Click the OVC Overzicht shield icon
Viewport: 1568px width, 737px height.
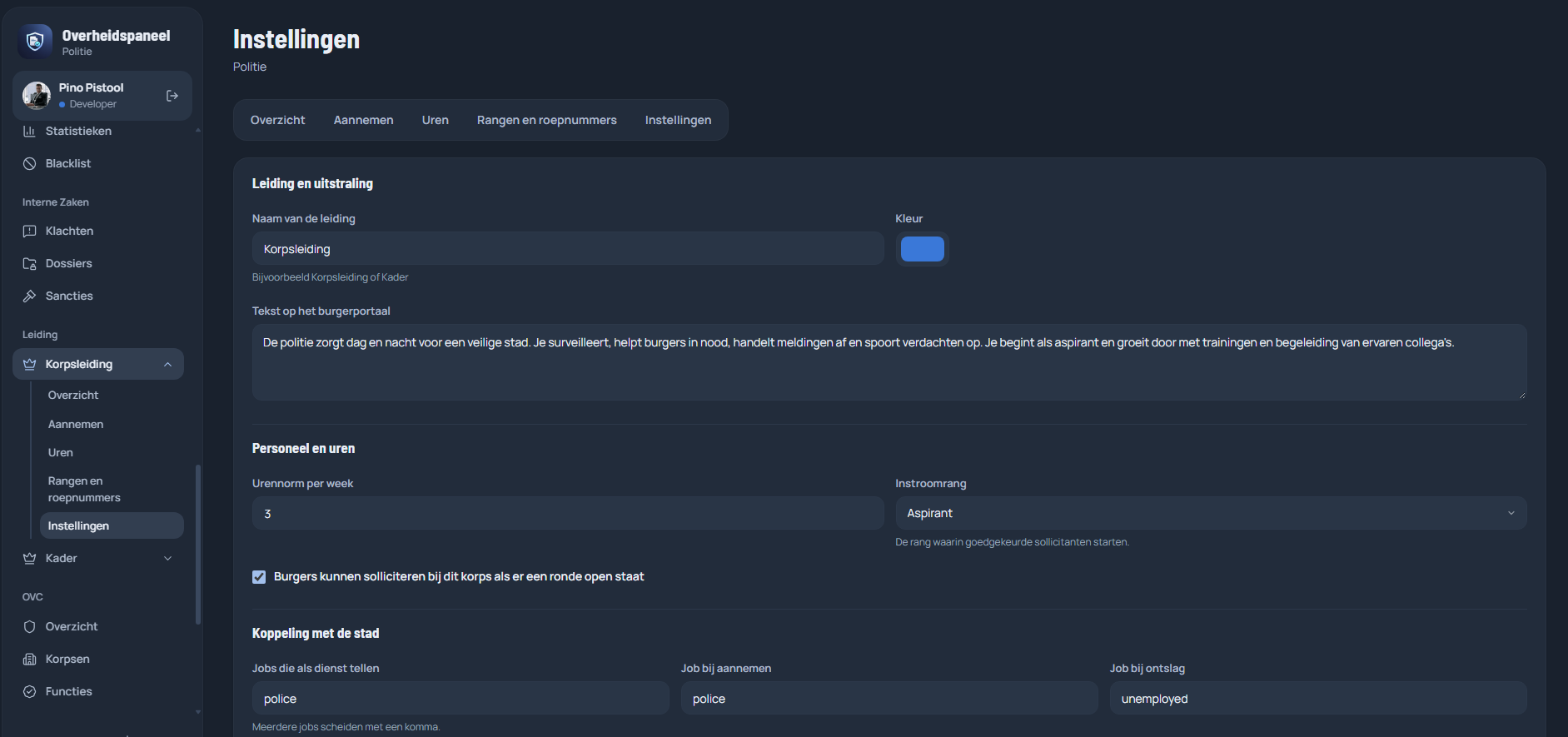(30, 626)
